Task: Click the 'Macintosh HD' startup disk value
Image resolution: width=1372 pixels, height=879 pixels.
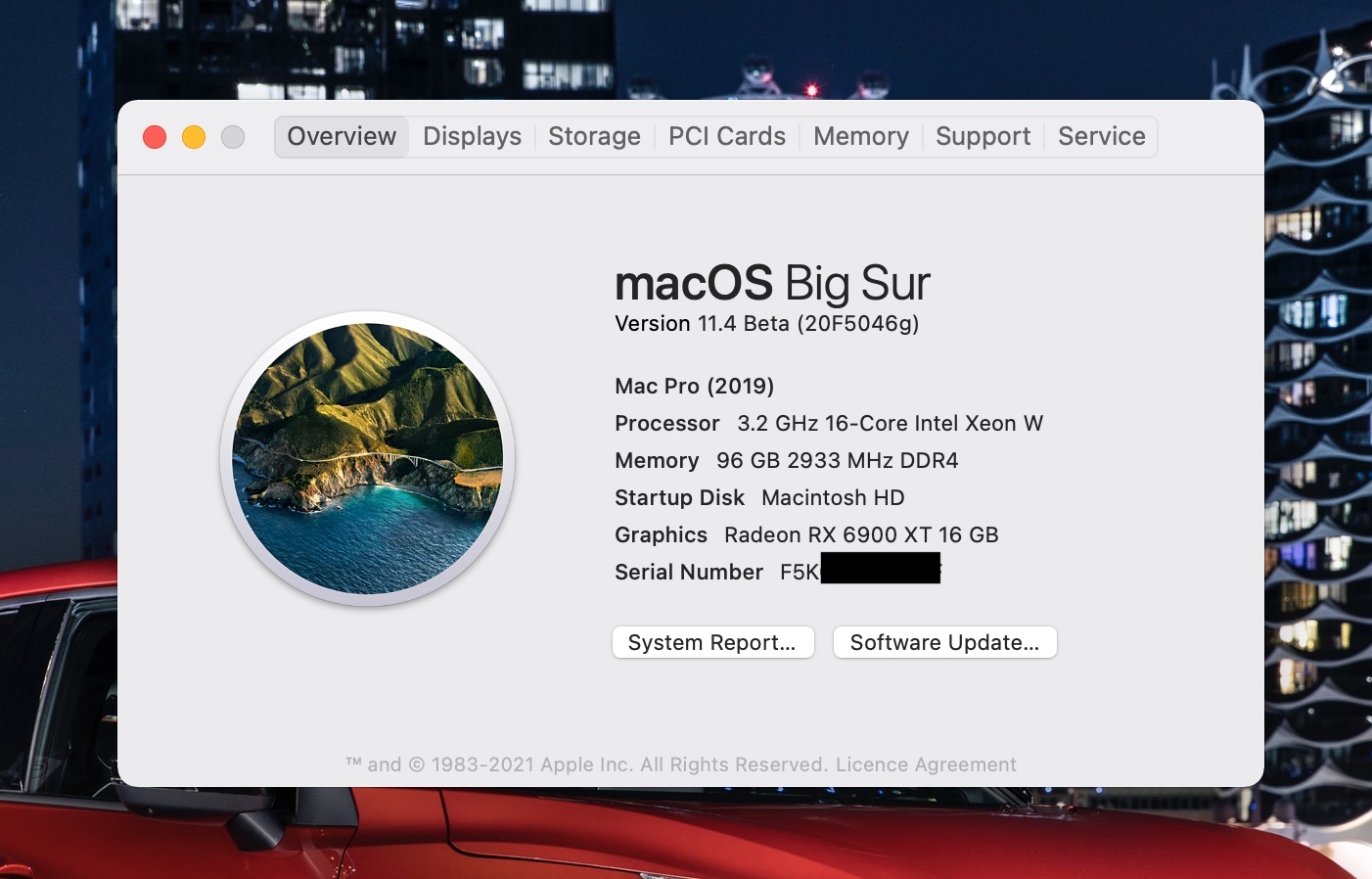Action: tap(833, 497)
